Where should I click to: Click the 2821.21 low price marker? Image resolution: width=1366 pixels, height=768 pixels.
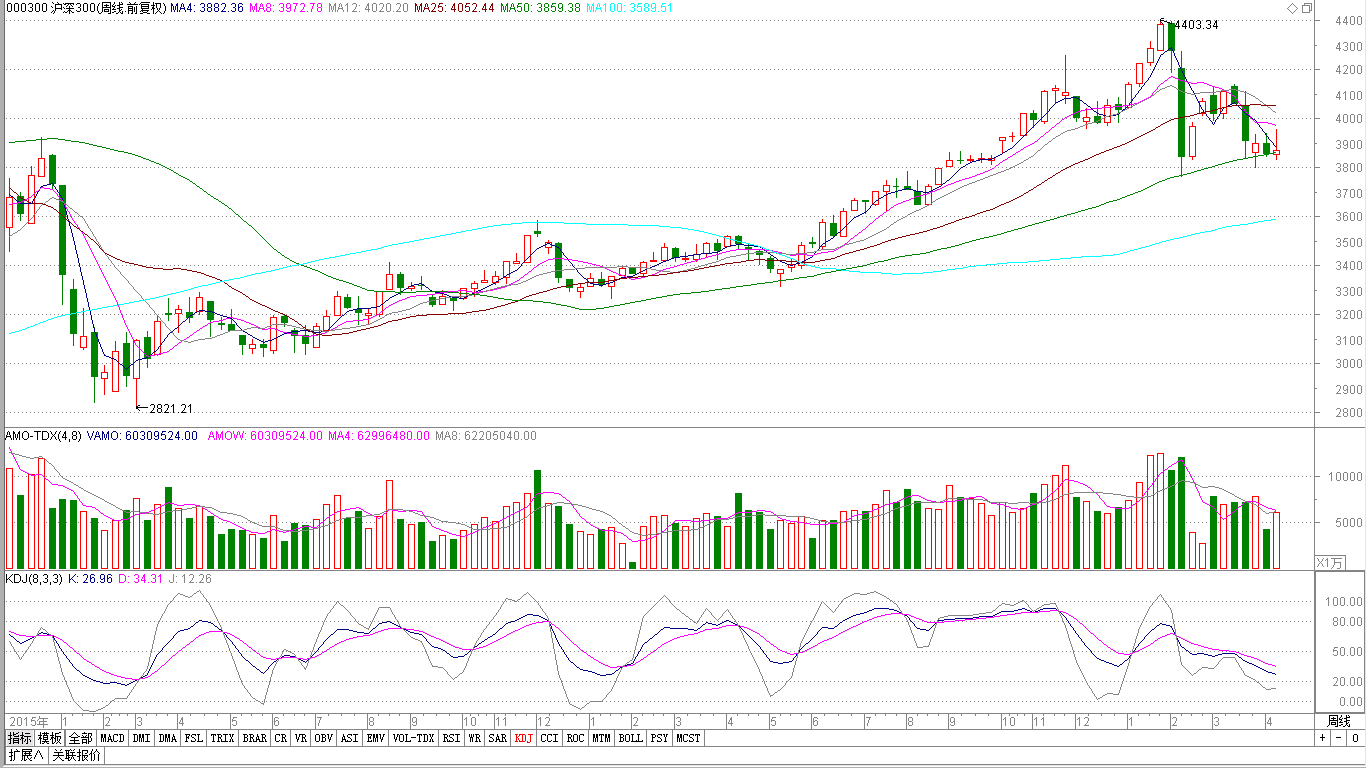pos(170,409)
